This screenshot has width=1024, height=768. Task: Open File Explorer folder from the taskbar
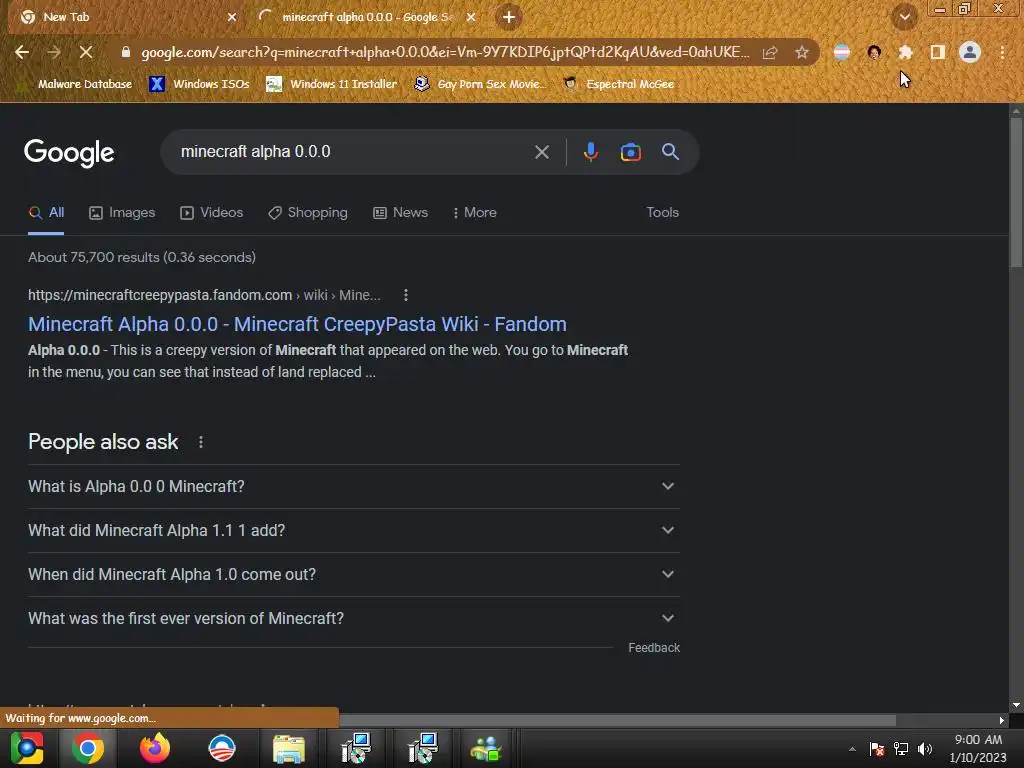pos(289,748)
